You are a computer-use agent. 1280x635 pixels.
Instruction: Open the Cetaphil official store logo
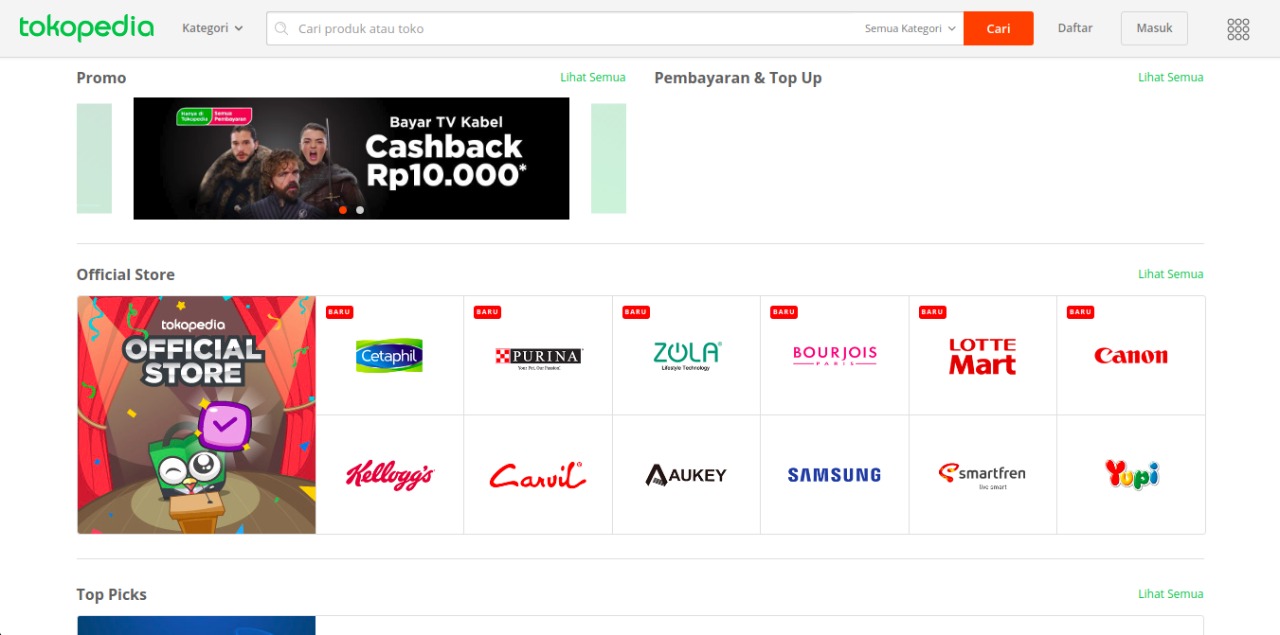pyautogui.click(x=390, y=355)
